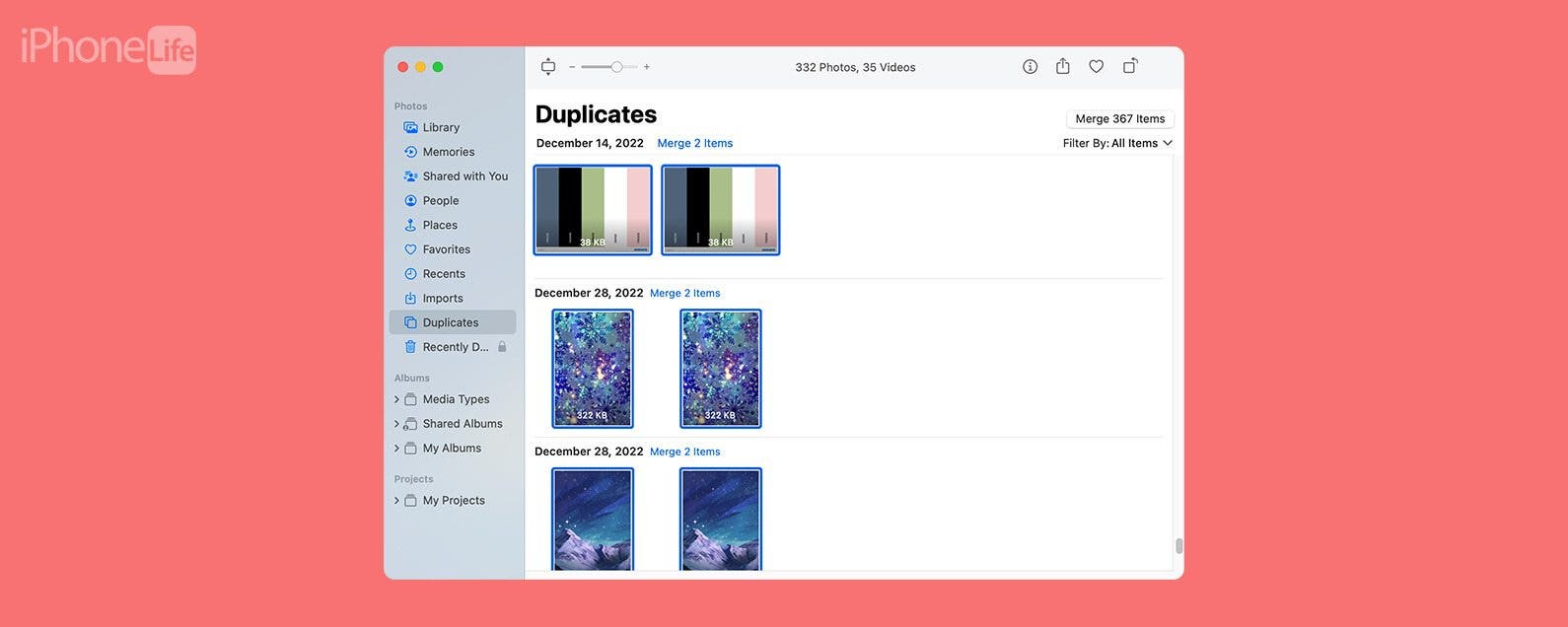Click the Library sidebar icon
1568x627 pixels.
coord(411,127)
